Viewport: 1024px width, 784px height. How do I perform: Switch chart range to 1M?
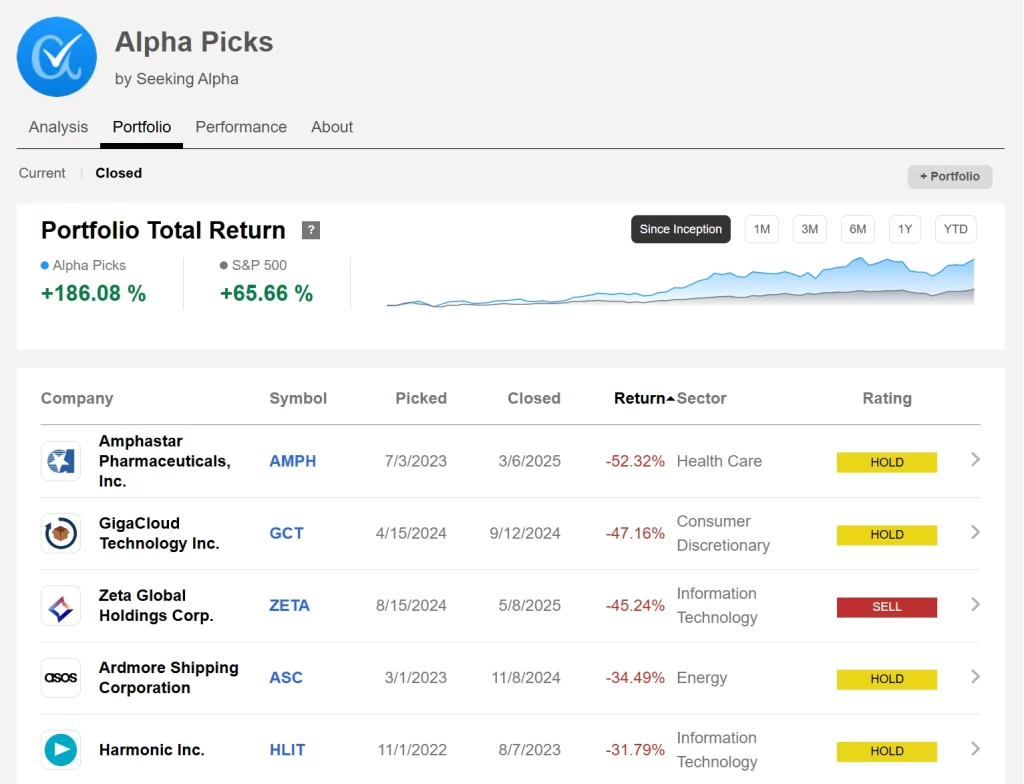coord(762,229)
